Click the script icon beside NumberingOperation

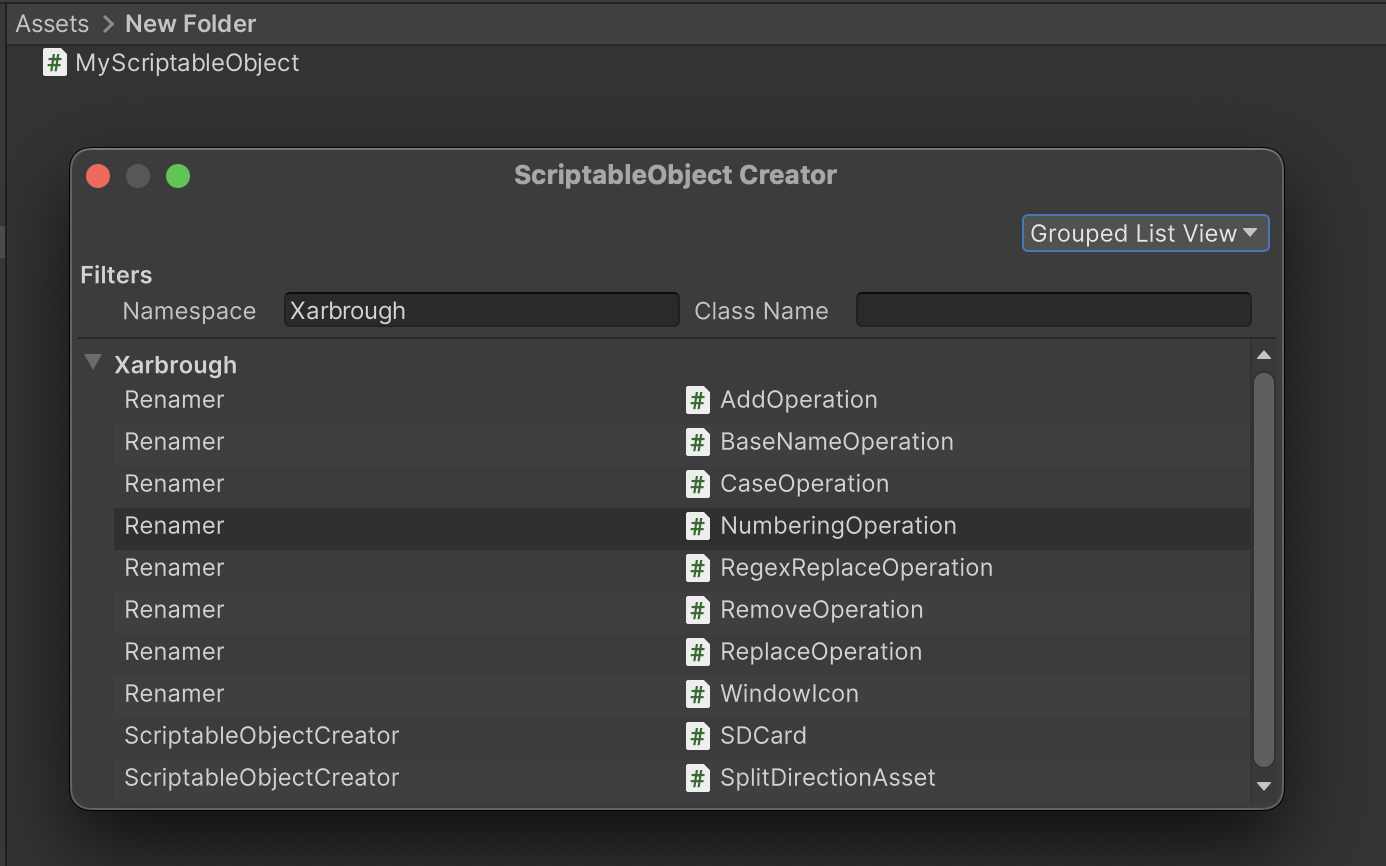pos(697,525)
